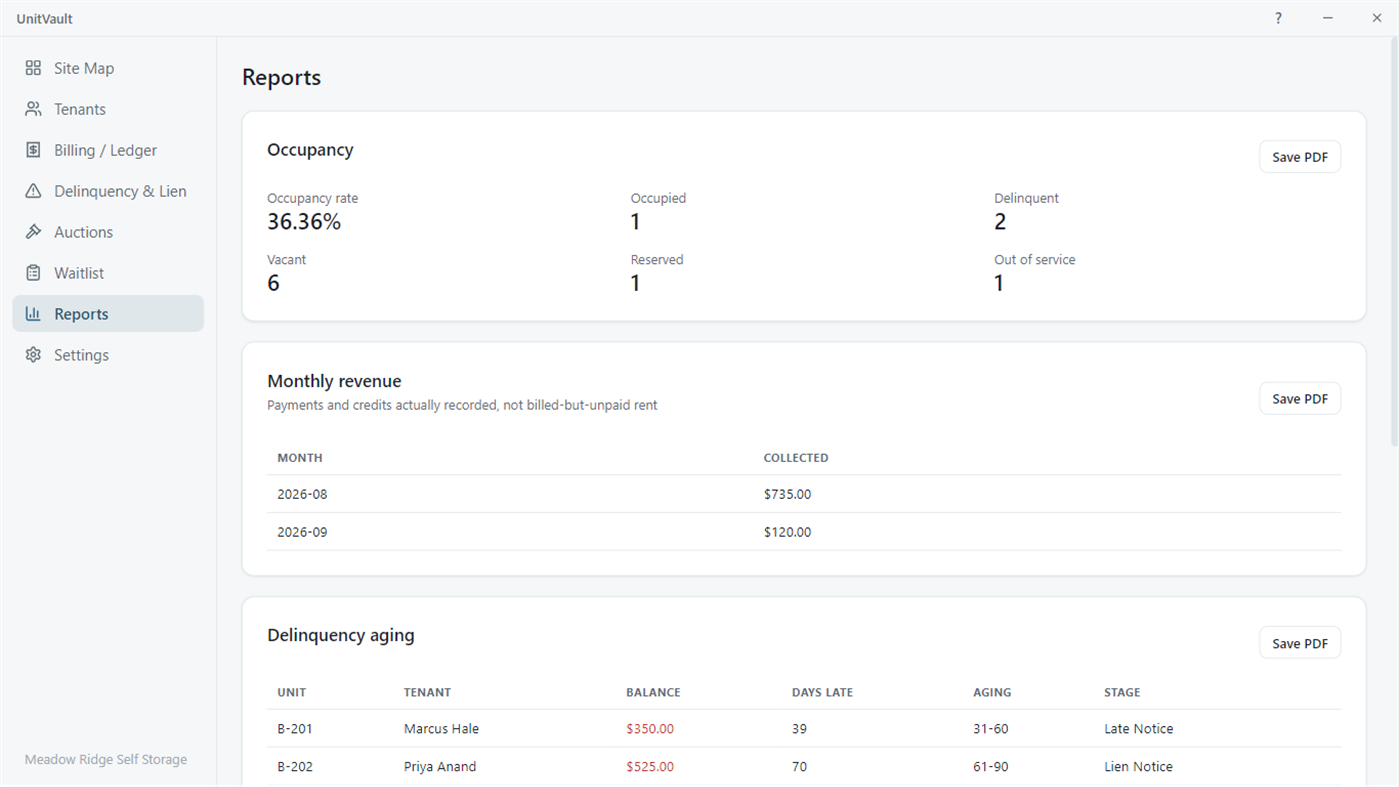Click the COLLECTED column header
Viewport: 1399px width, 787px height.
pos(796,458)
